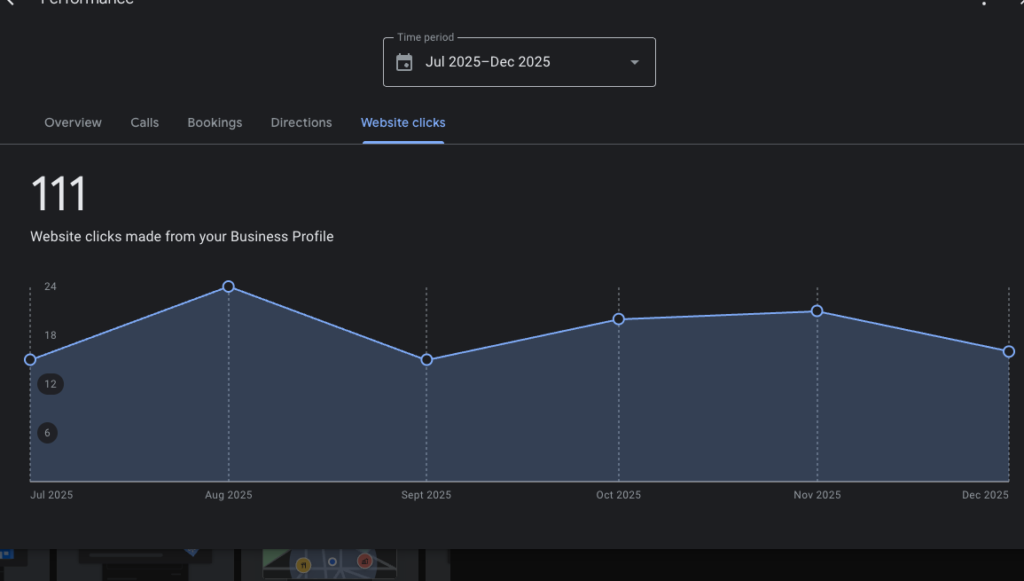Click the "Jul 2025–Dec 2025" date range text

point(488,62)
